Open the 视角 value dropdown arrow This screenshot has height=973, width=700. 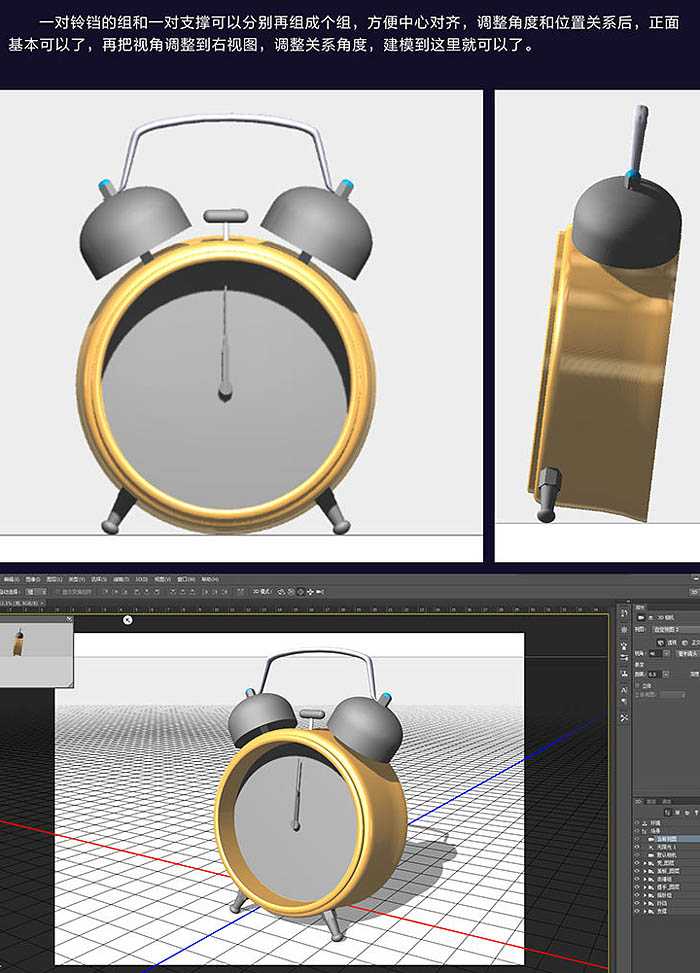click(x=667, y=653)
